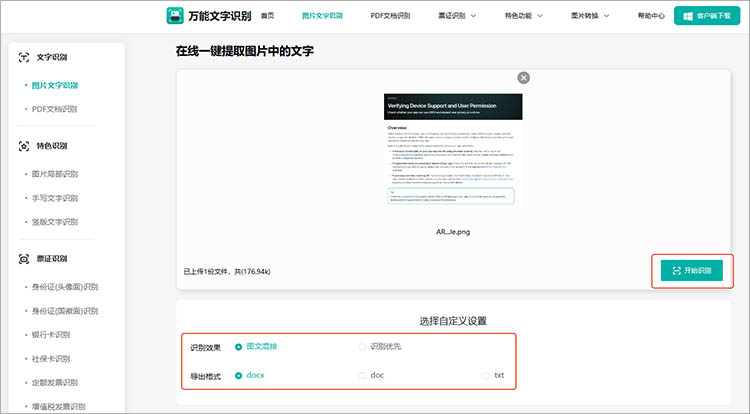750x414 pixels.
Task: Open 手写文字识别 in sidebar
Action: [x=55, y=198]
